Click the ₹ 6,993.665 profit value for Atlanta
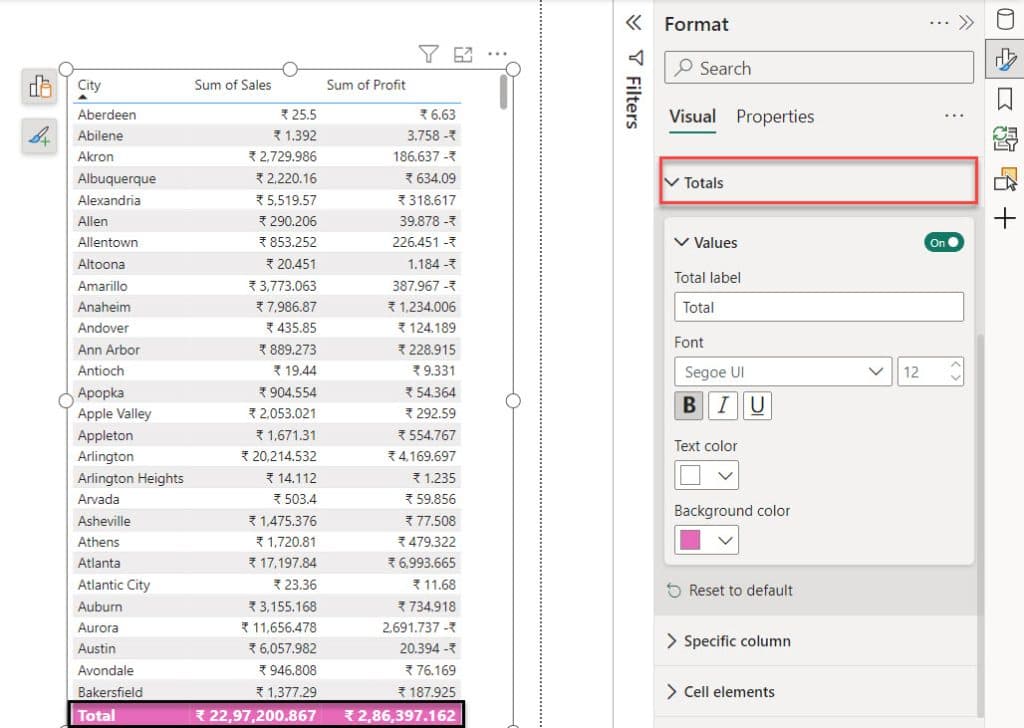Image resolution: width=1024 pixels, height=728 pixels. click(x=422, y=563)
